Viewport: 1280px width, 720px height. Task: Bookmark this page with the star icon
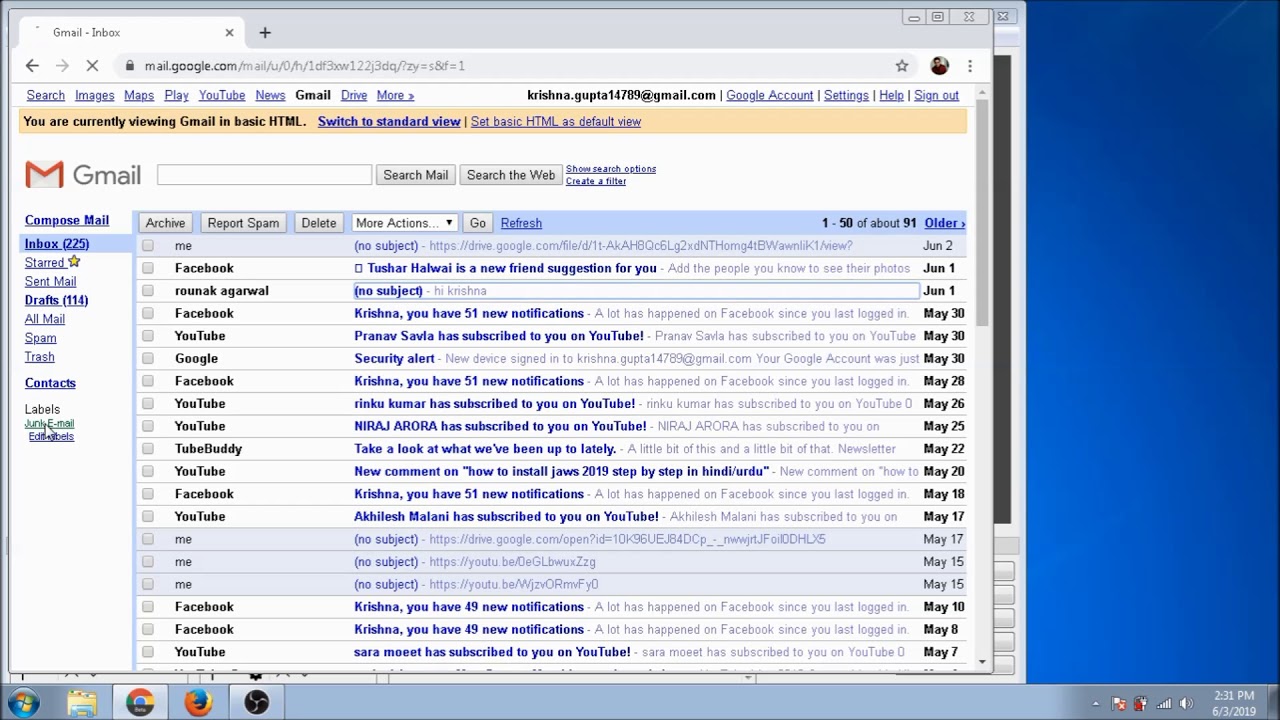(902, 66)
